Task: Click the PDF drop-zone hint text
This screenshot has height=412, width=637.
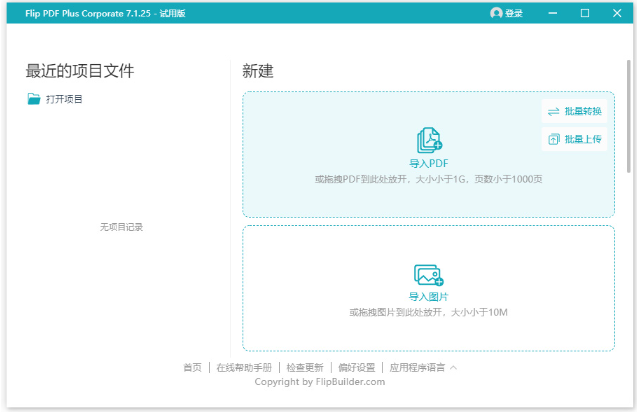Action: coord(429,179)
